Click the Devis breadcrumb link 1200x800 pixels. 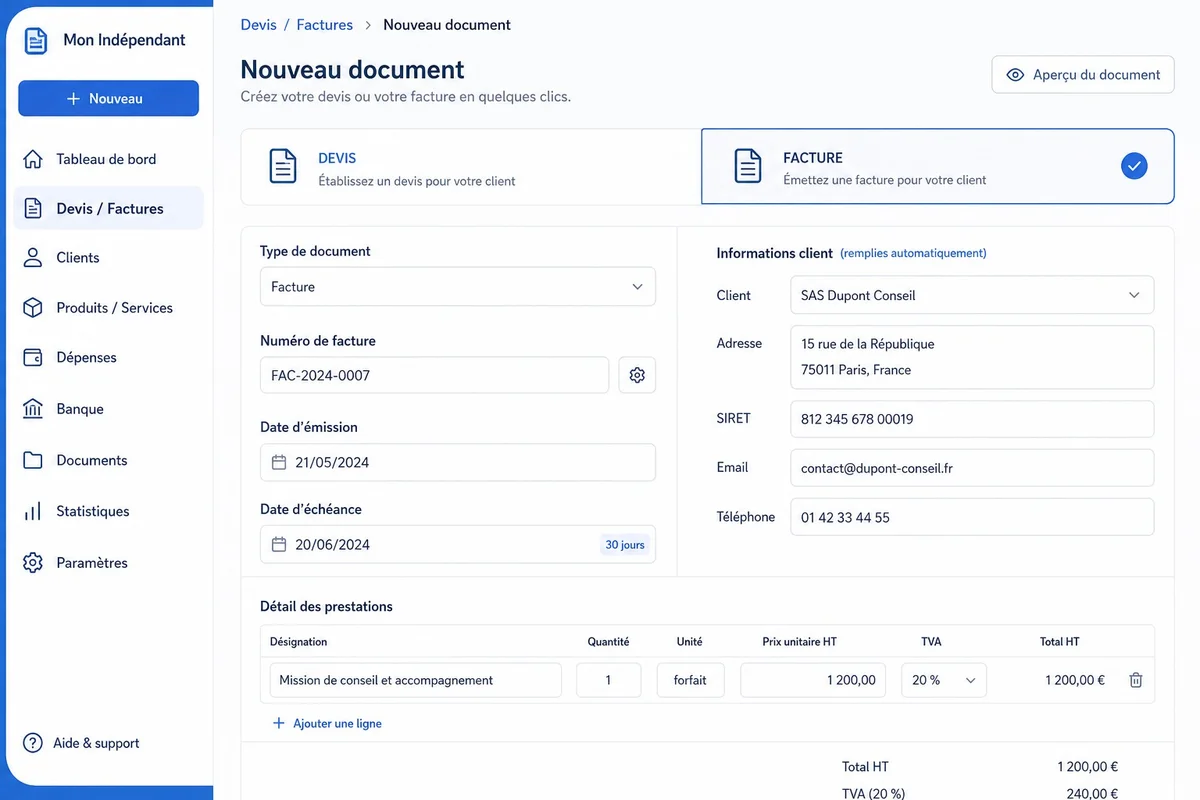259,24
